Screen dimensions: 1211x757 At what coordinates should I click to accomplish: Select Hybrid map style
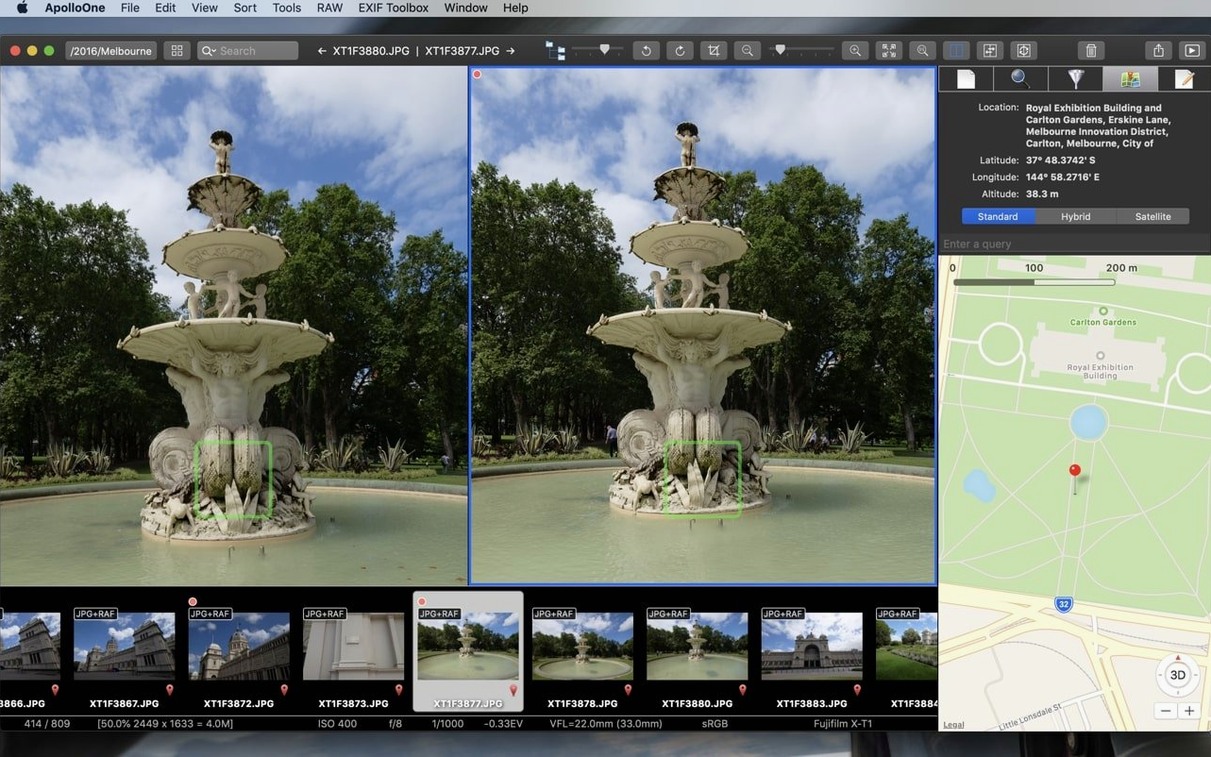[1076, 216]
